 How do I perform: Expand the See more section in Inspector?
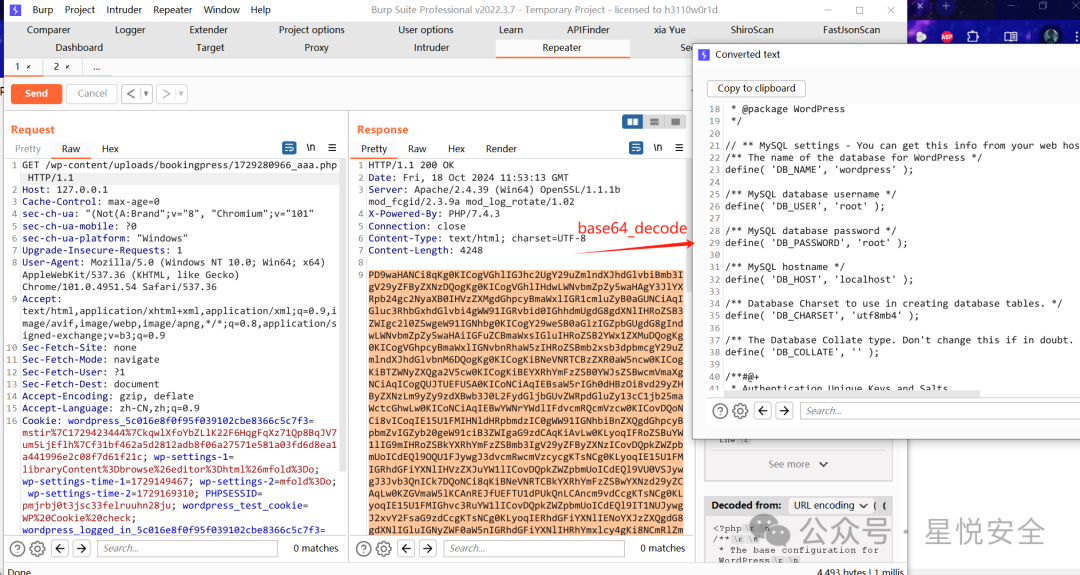click(x=798, y=464)
